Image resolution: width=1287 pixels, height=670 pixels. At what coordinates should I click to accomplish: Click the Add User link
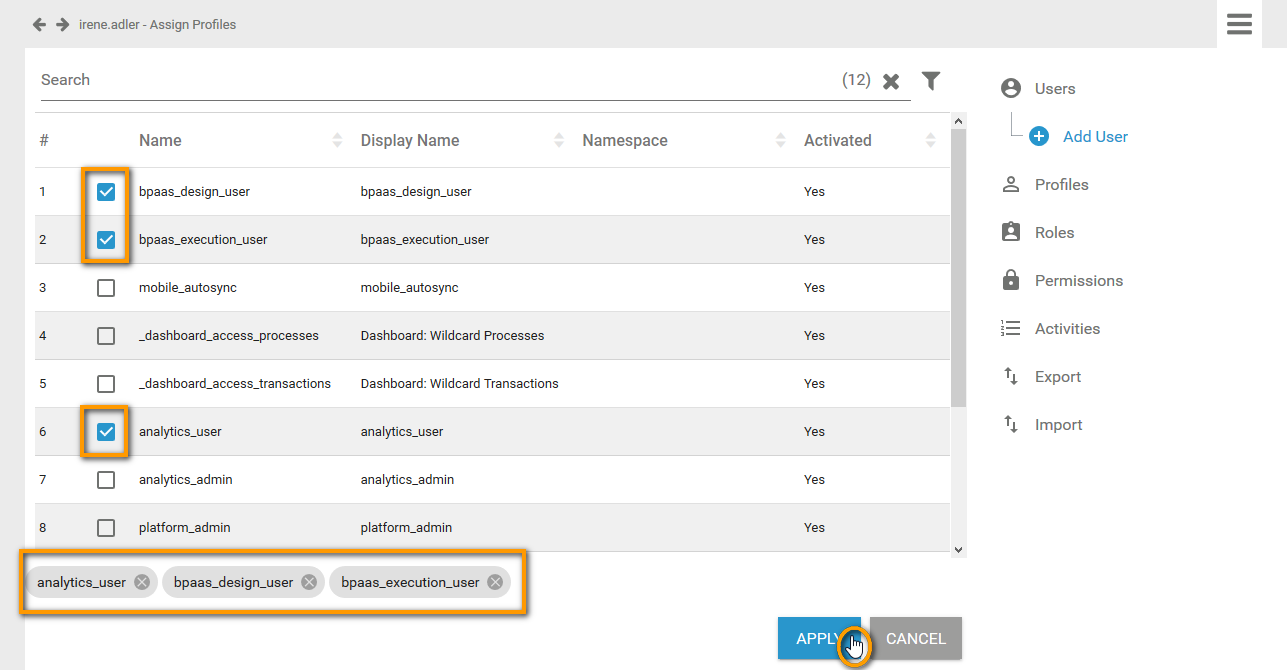point(1095,137)
